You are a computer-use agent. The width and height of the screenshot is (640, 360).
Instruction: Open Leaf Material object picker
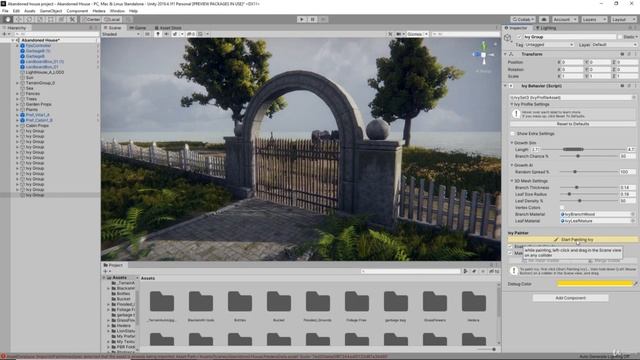tap(633, 220)
